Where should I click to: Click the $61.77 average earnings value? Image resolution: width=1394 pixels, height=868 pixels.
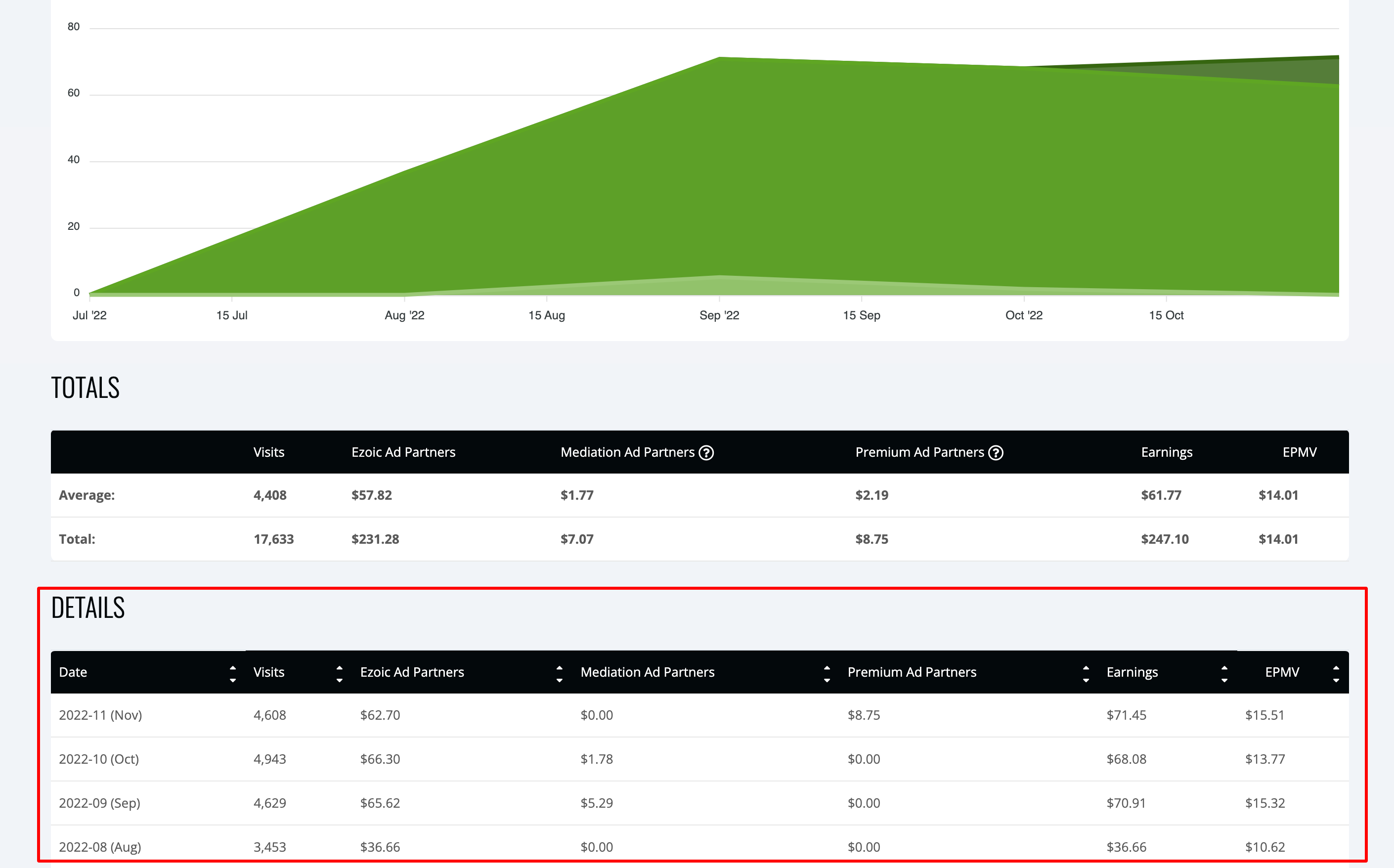1161,495
